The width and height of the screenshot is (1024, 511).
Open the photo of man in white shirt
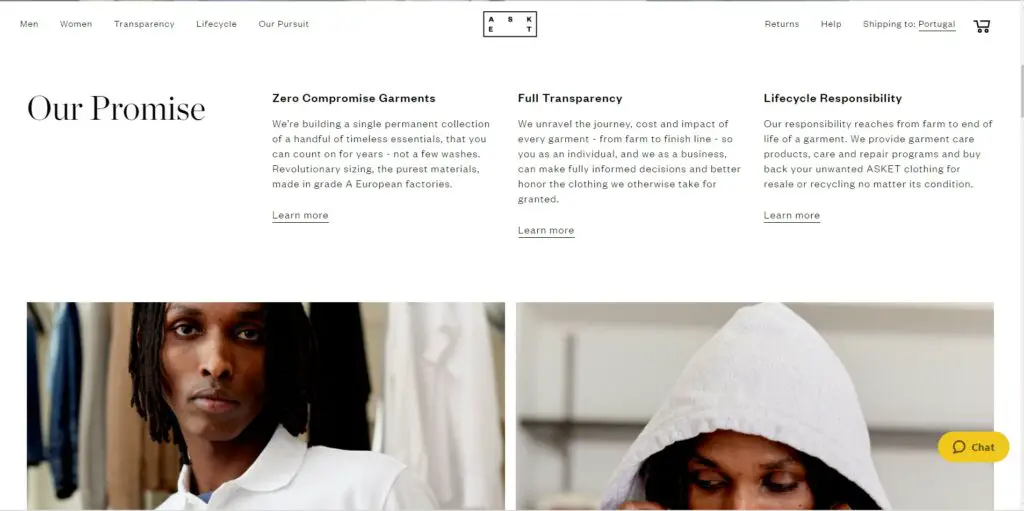tap(266, 406)
